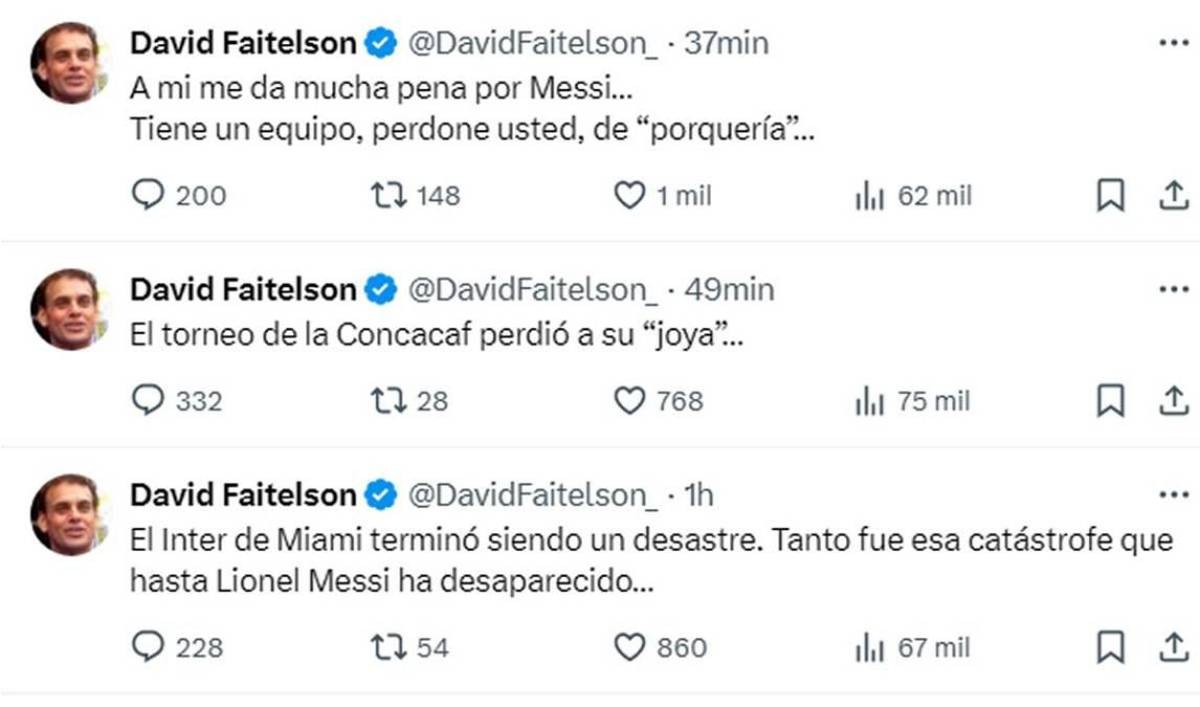Viewport: 1200px width, 707px height.
Task: Retweet the first tweet about Messi
Action: 390,196
